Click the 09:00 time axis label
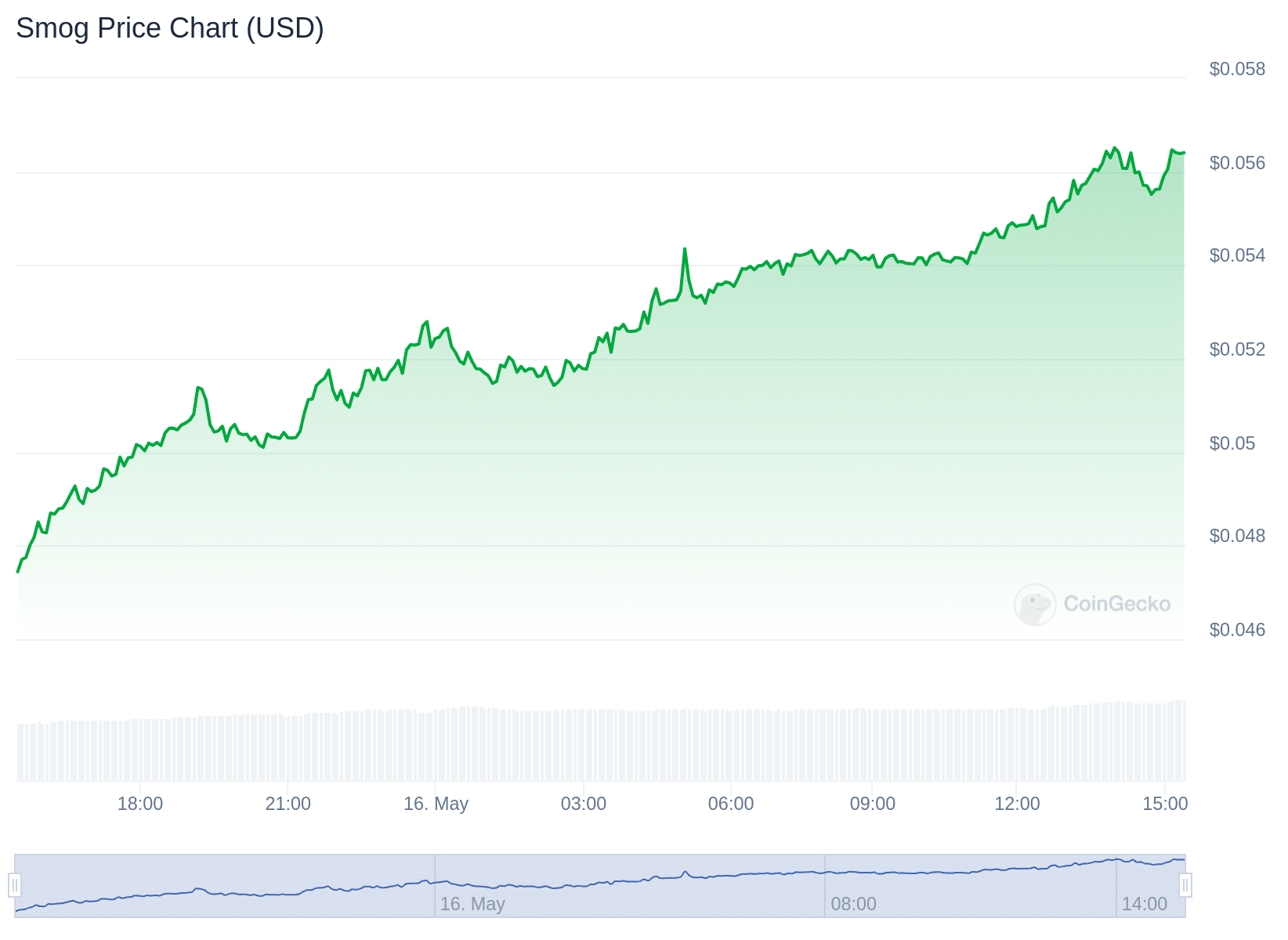Screen dimensions: 1288x940 click(x=873, y=804)
